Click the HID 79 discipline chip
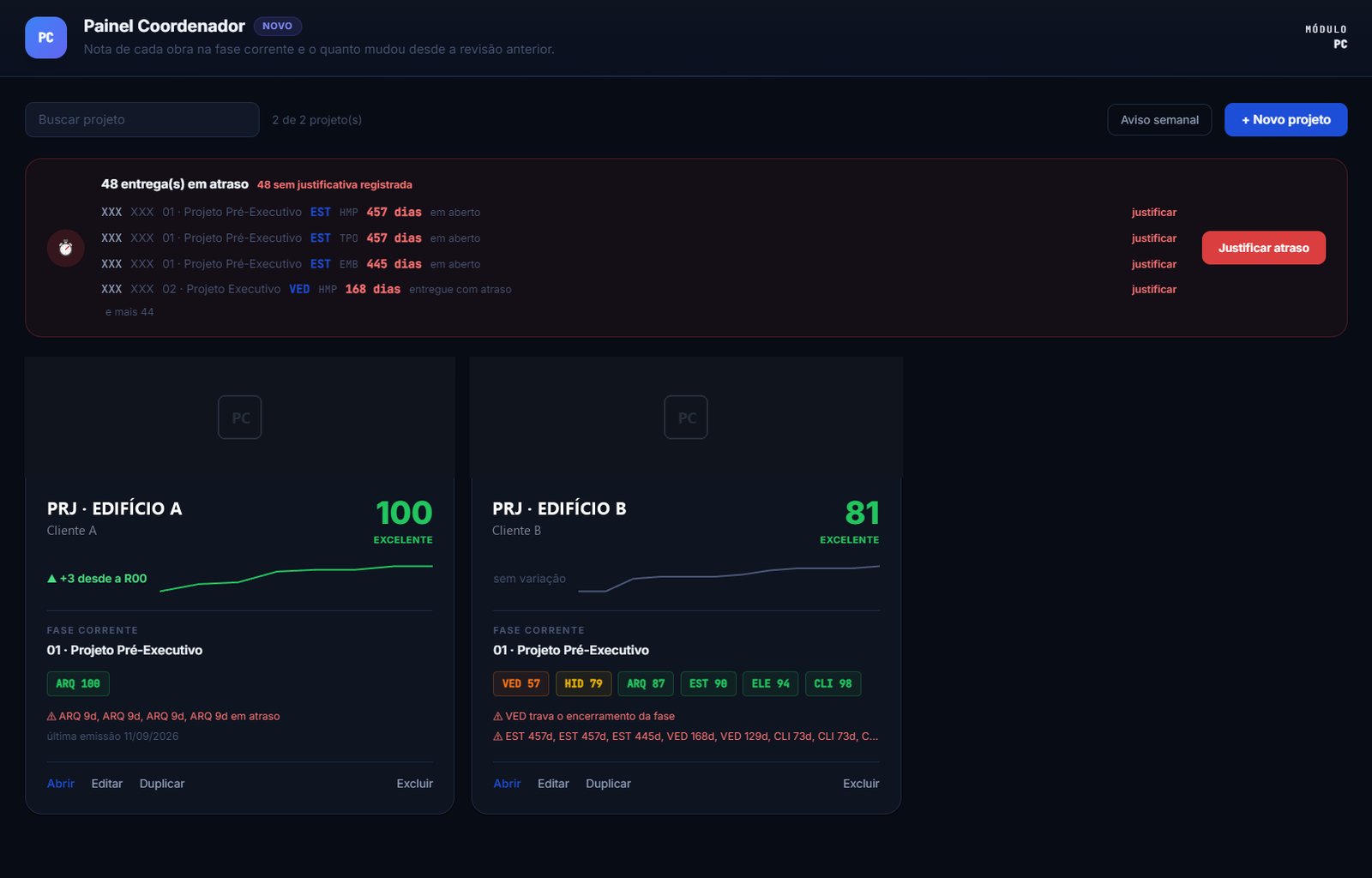Viewport: 1372px width, 878px height. pos(584,683)
